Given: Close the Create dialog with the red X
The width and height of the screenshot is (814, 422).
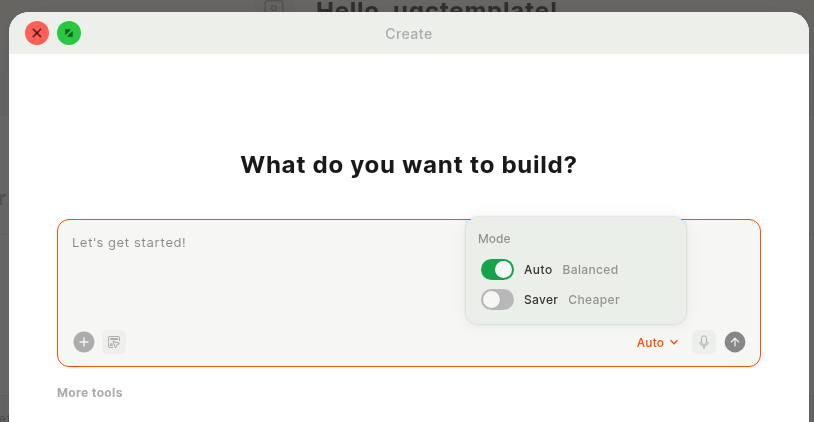Looking at the screenshot, I should [37, 33].
